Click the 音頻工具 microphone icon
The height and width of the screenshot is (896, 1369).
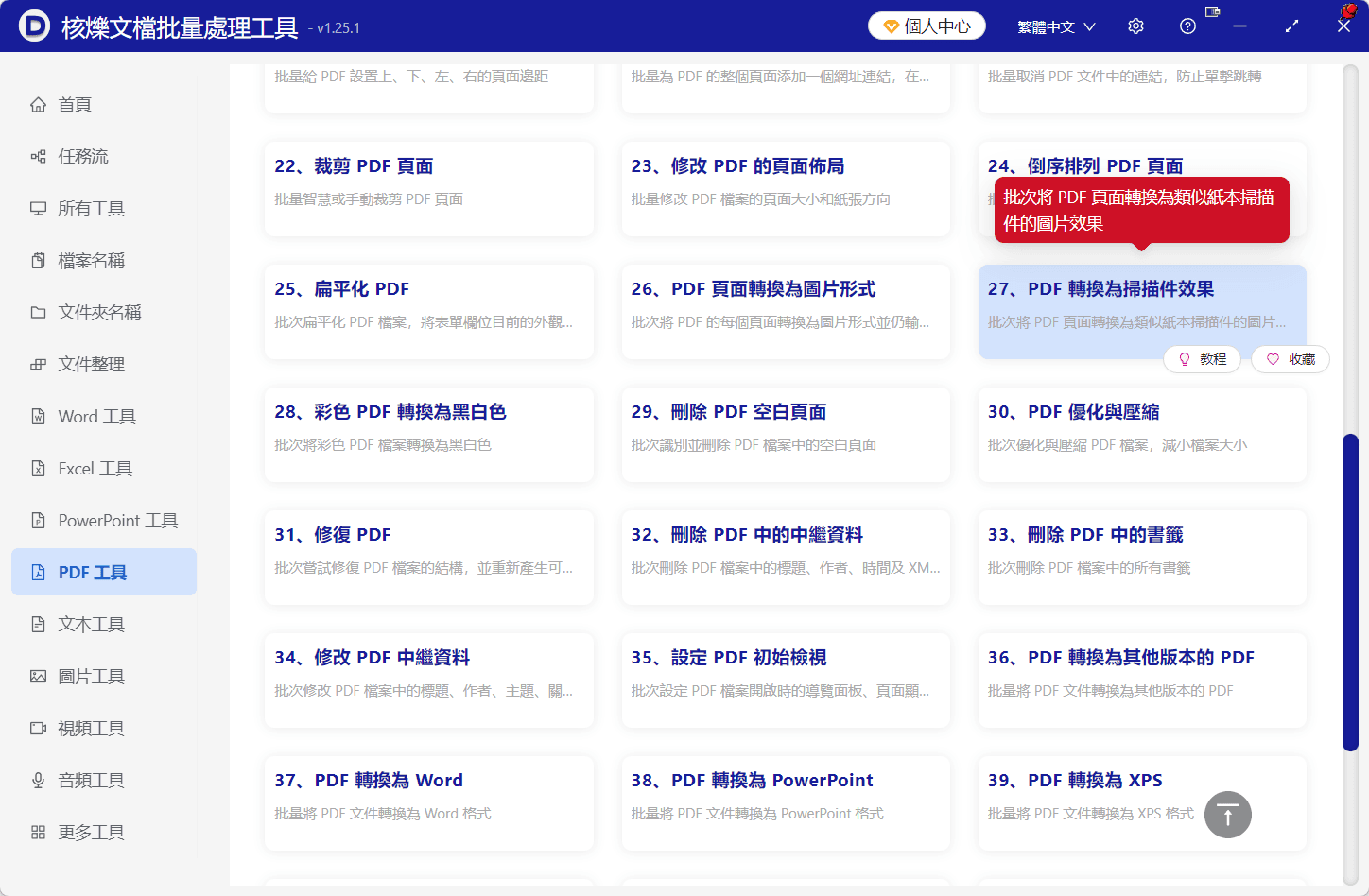(38, 781)
